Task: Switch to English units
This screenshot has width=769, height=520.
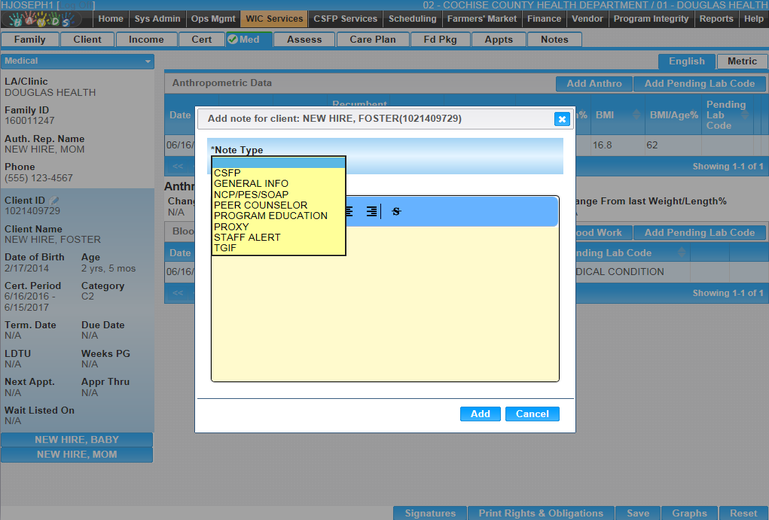Action: coord(686,62)
